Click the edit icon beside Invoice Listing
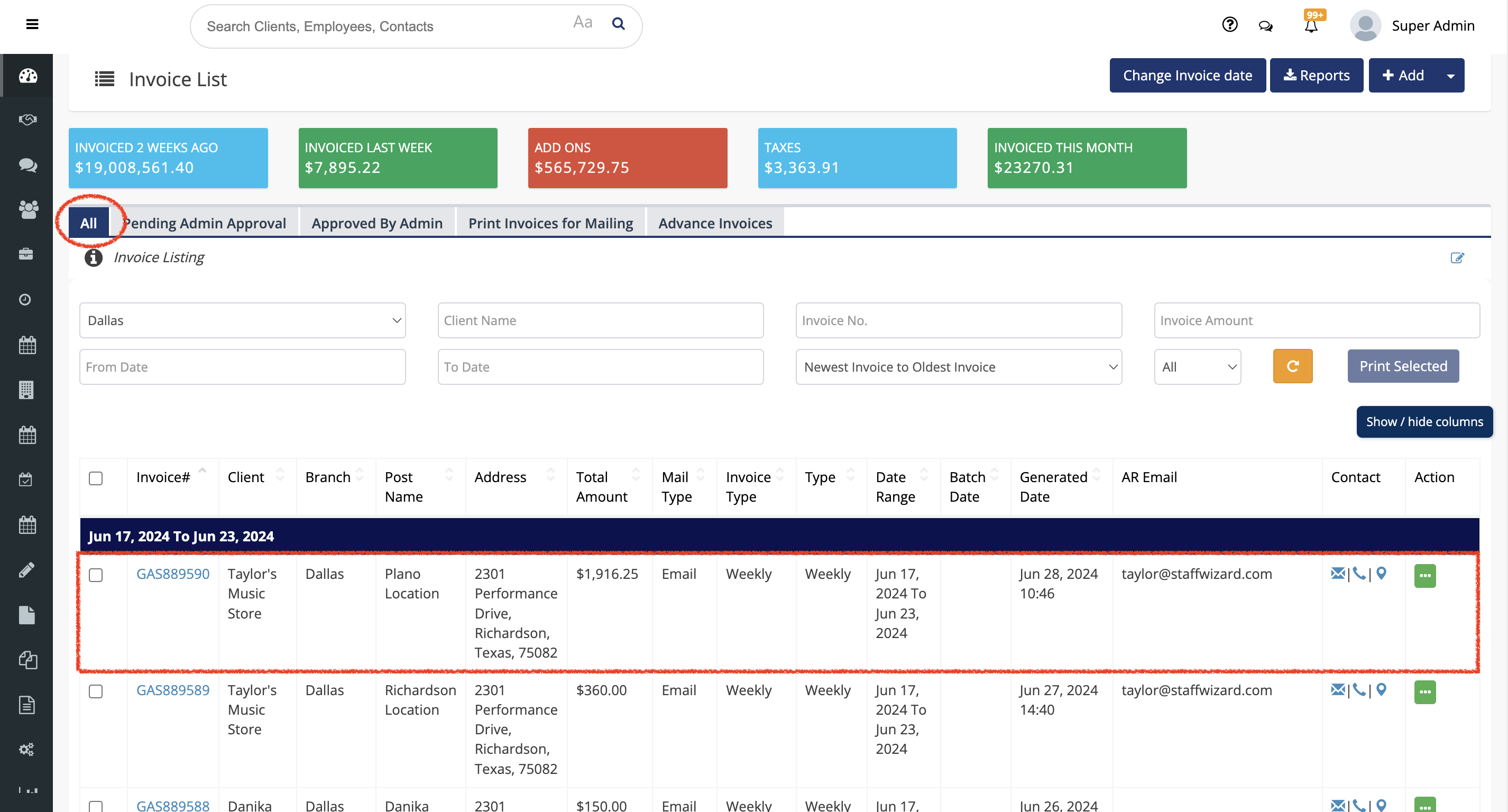Viewport: 1508px width, 812px height. (1457, 257)
